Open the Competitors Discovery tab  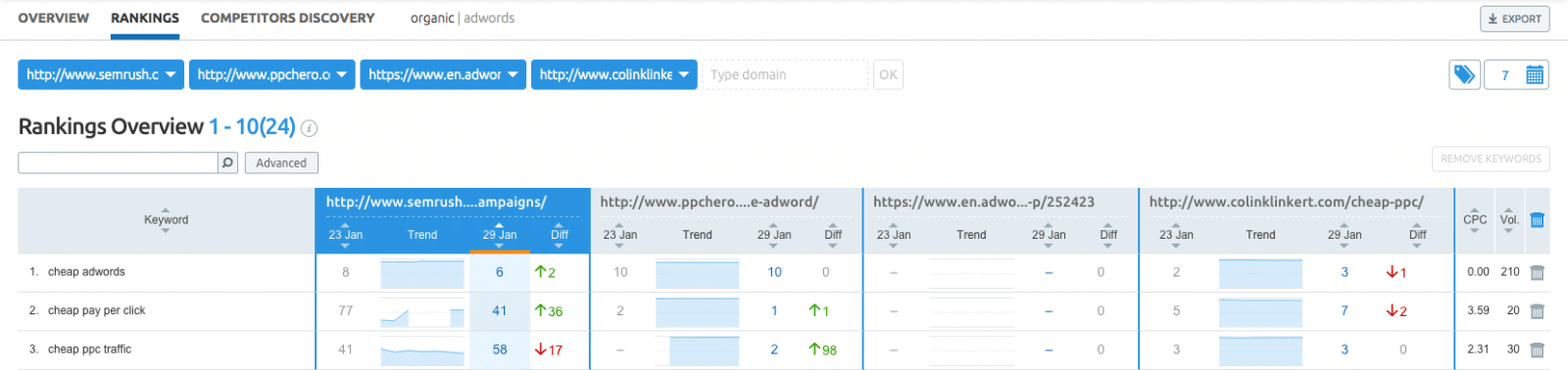(287, 18)
